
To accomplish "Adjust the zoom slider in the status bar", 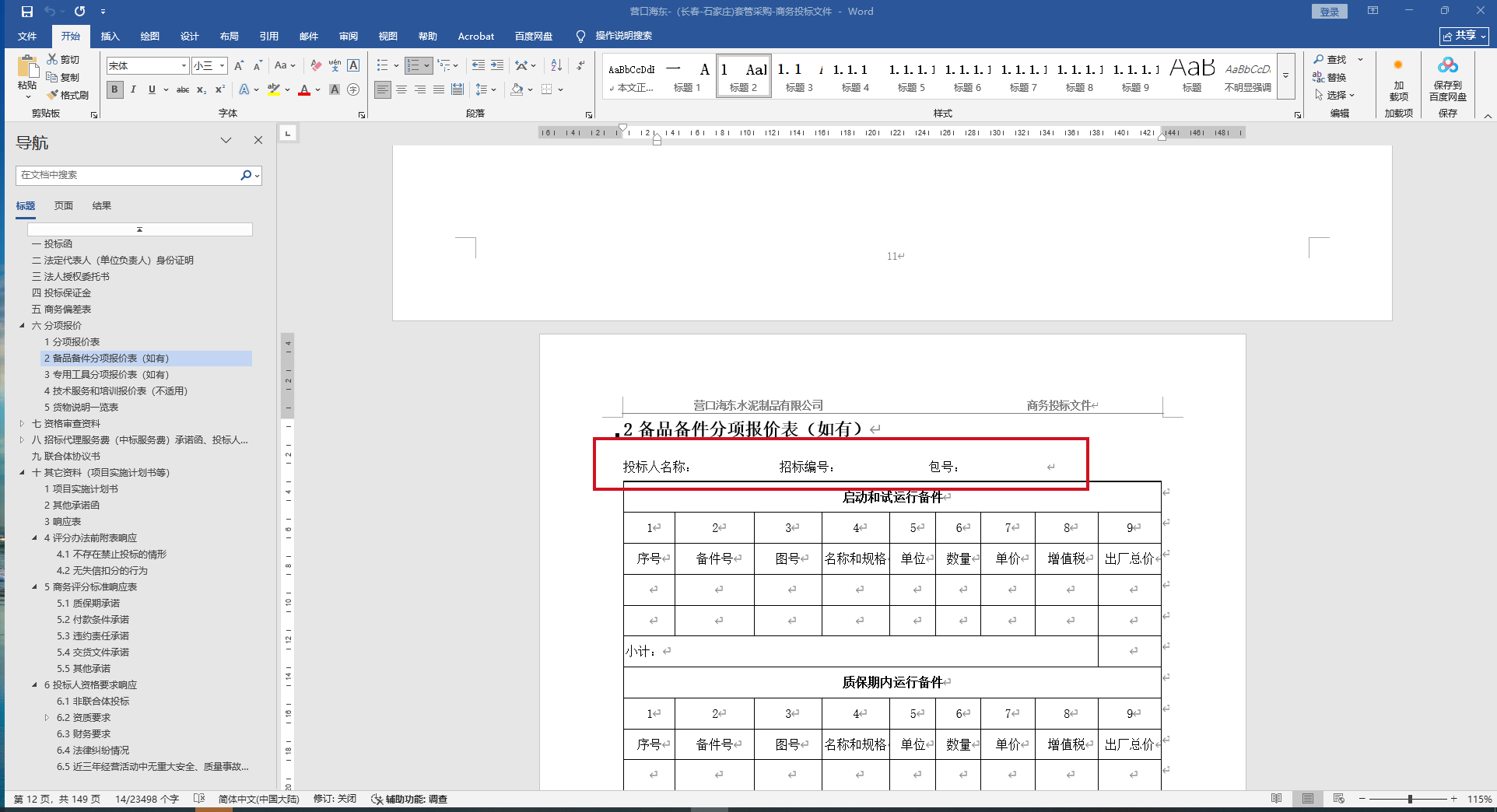I will [1410, 799].
